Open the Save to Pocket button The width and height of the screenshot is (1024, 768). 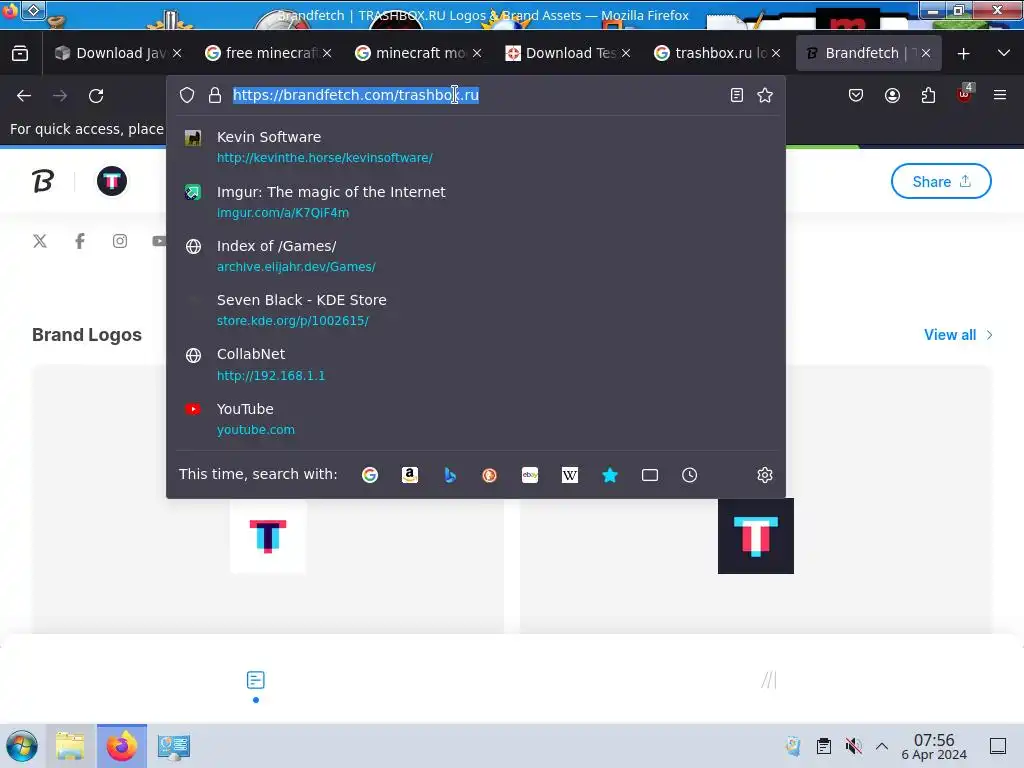pyautogui.click(x=856, y=96)
